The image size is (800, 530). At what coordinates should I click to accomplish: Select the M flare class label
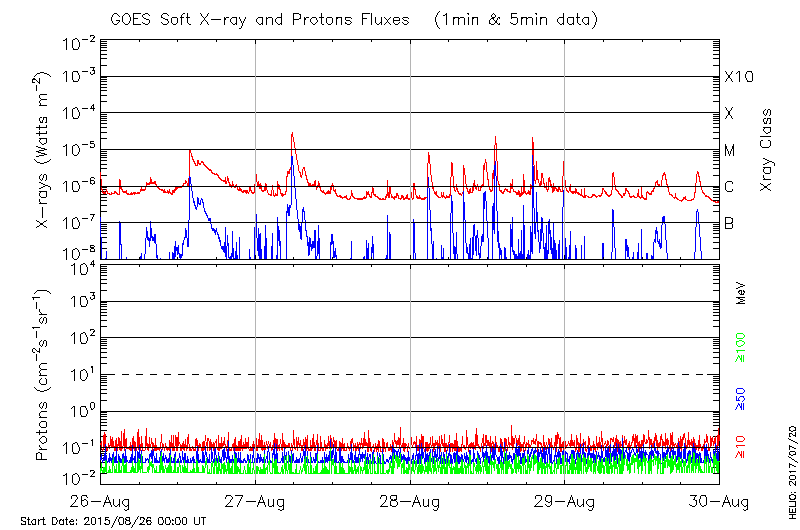click(x=730, y=151)
